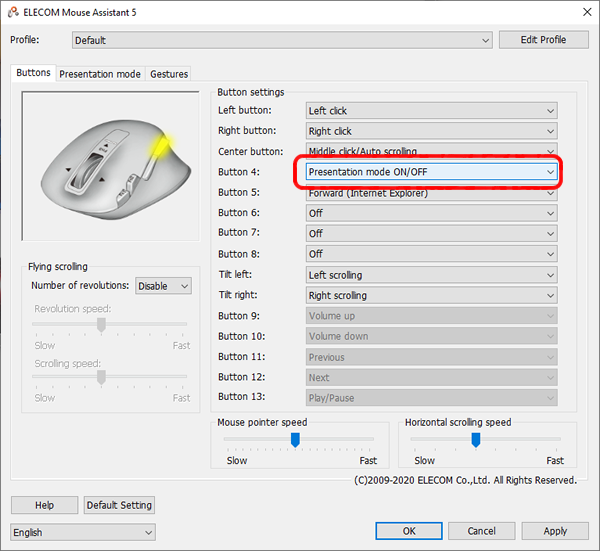Open the Button 5 Forward dropdown
This screenshot has height=551, width=600.
431,194
